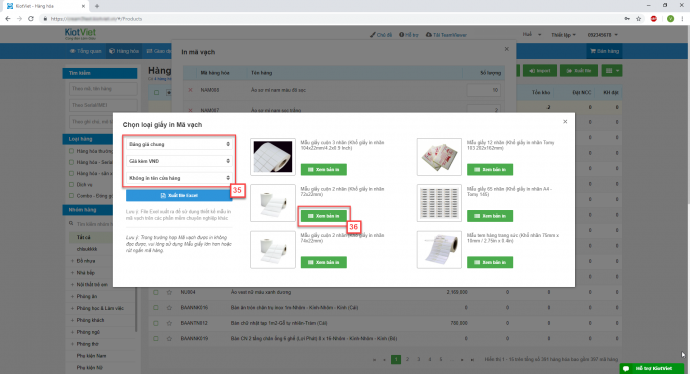Screen dimensions: 690x374
Task: Open Chrome three-dot menu
Action: [683, 18]
